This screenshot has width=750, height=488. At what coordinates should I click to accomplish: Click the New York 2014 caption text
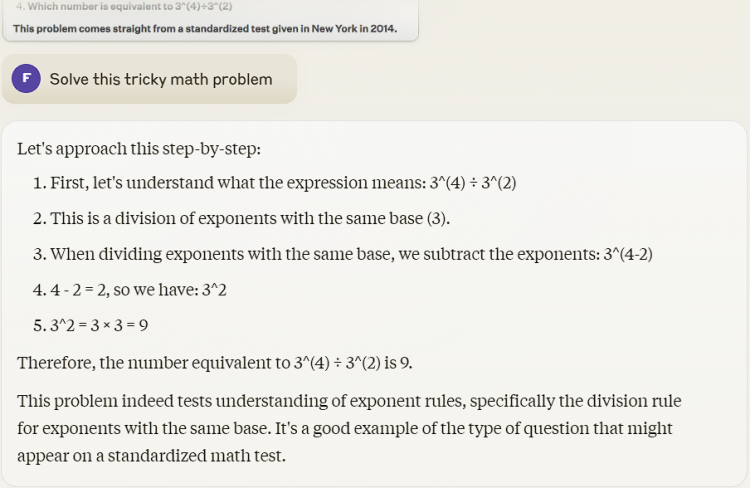[x=205, y=28]
